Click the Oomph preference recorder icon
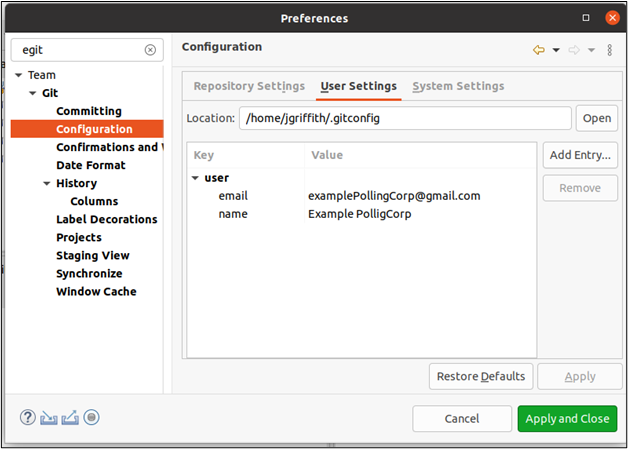 [91, 417]
